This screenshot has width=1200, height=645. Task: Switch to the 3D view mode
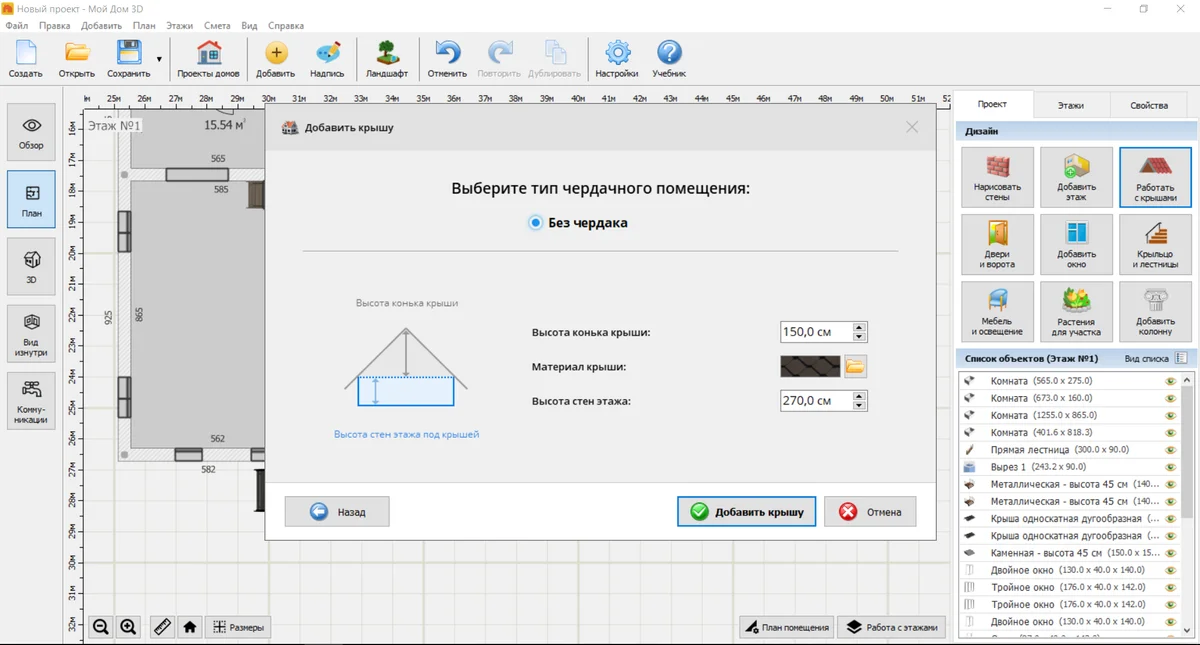tap(31, 264)
